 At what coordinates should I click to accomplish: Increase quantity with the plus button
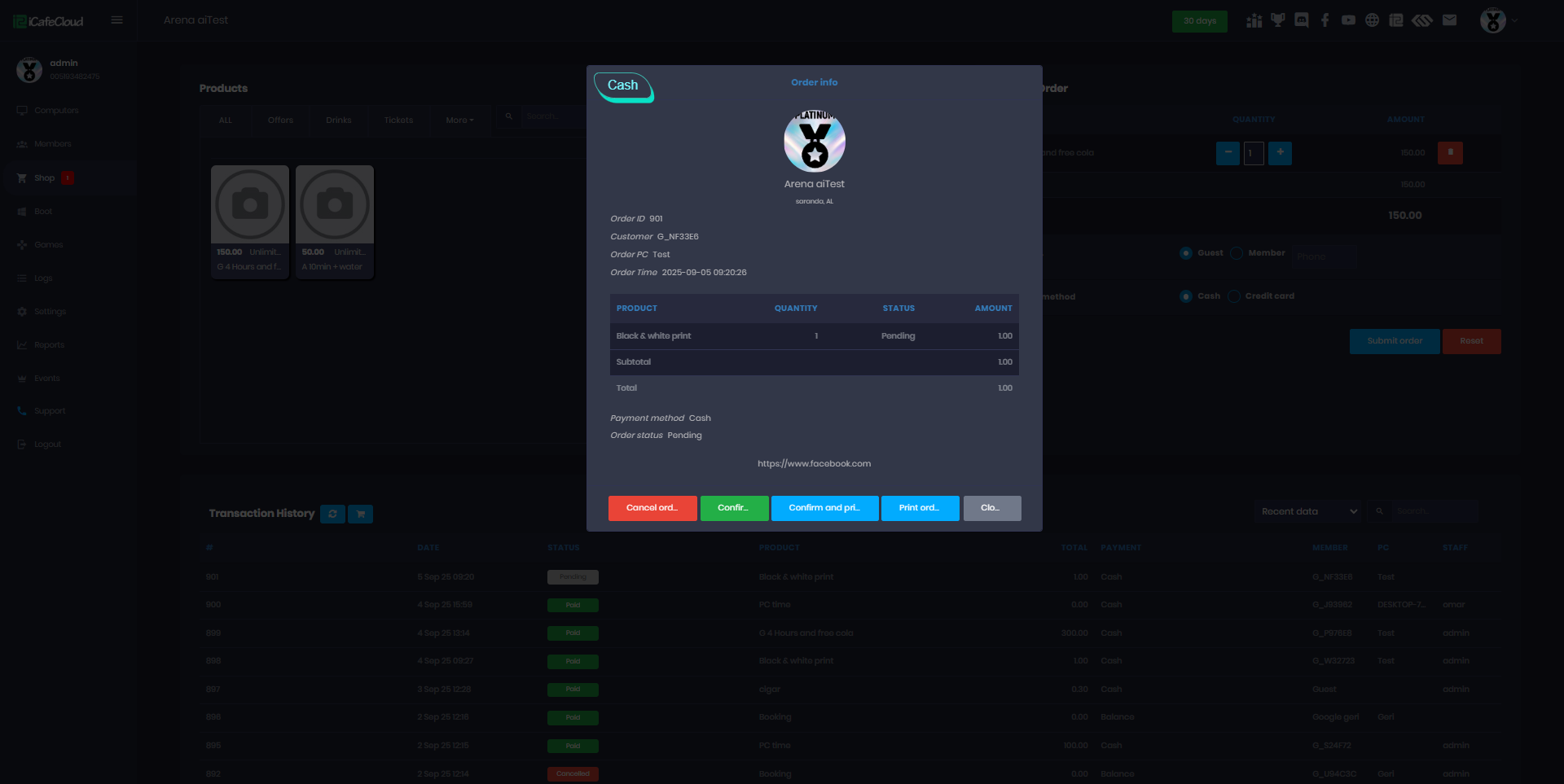point(1280,153)
